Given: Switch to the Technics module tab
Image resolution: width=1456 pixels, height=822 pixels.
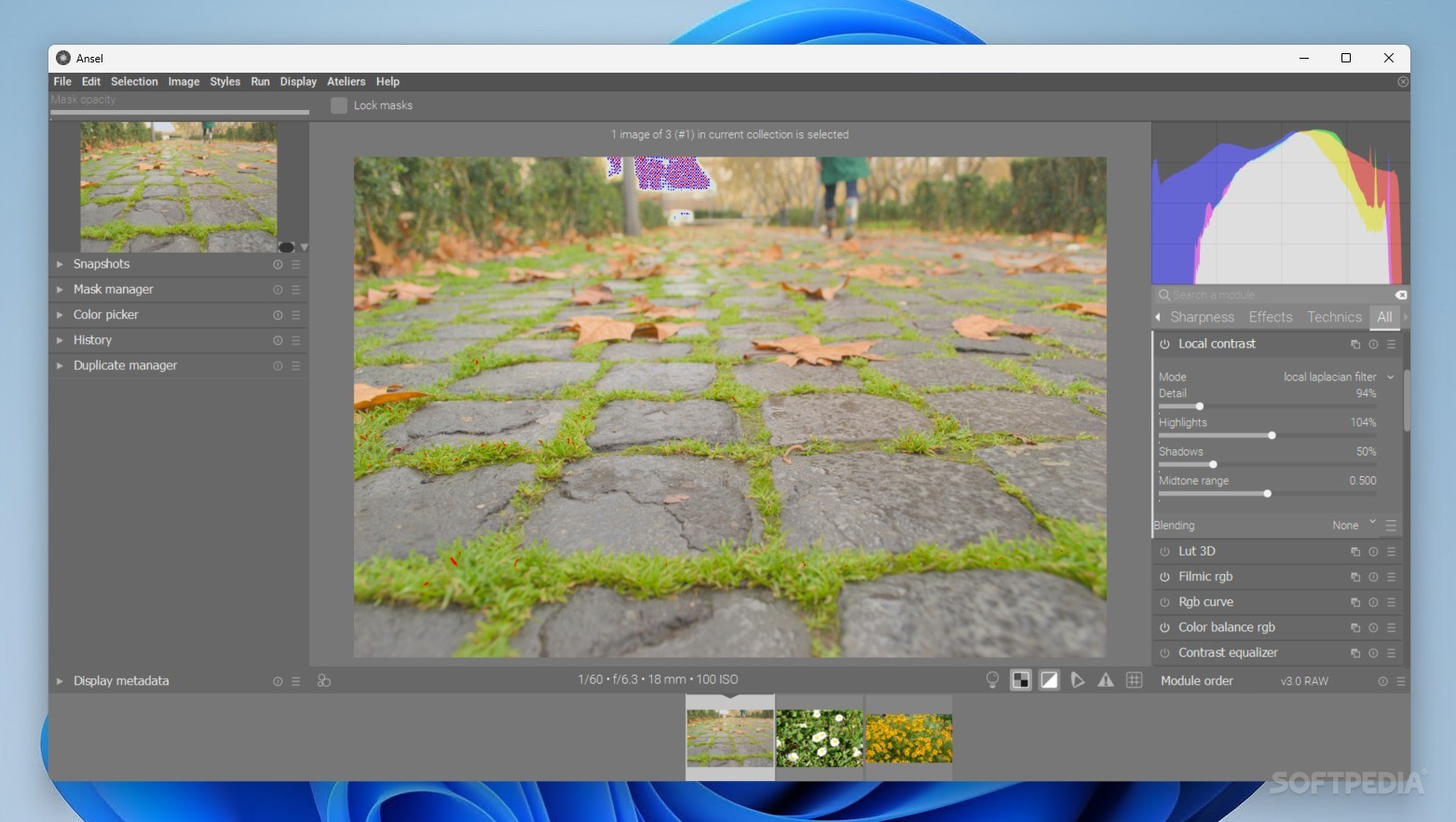Looking at the screenshot, I should pos(1334,317).
